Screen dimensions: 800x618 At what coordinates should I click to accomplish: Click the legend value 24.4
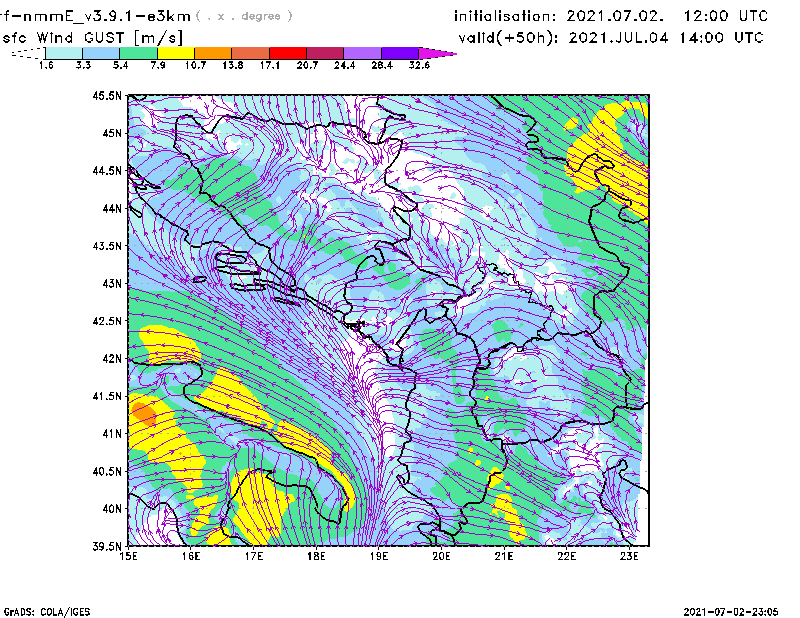344,65
